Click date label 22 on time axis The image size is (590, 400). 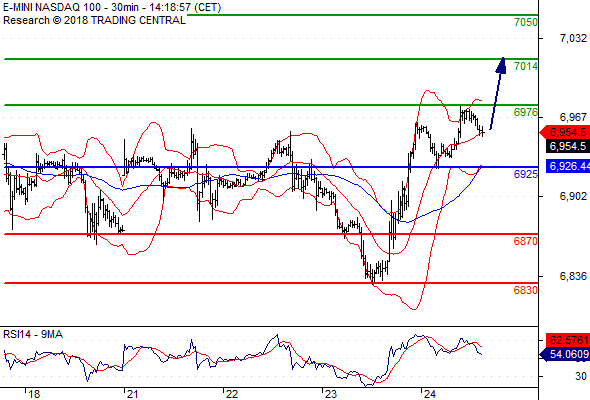click(232, 394)
